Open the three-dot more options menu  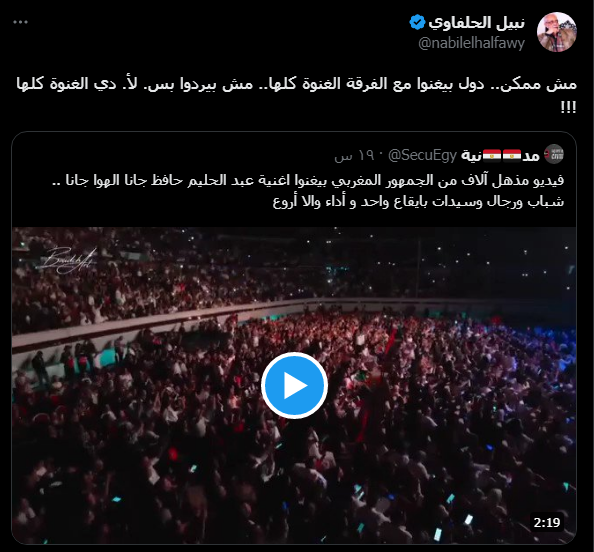coord(20,22)
